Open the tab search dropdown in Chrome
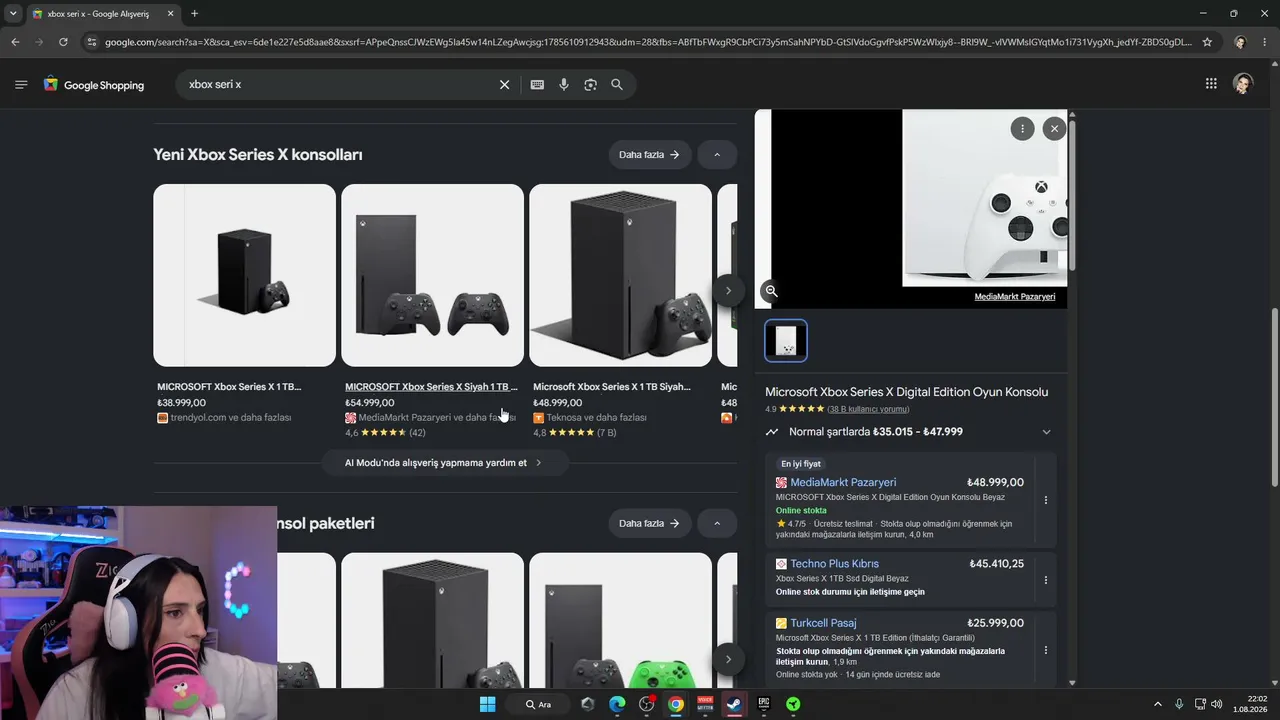1280x720 pixels. click(13, 14)
